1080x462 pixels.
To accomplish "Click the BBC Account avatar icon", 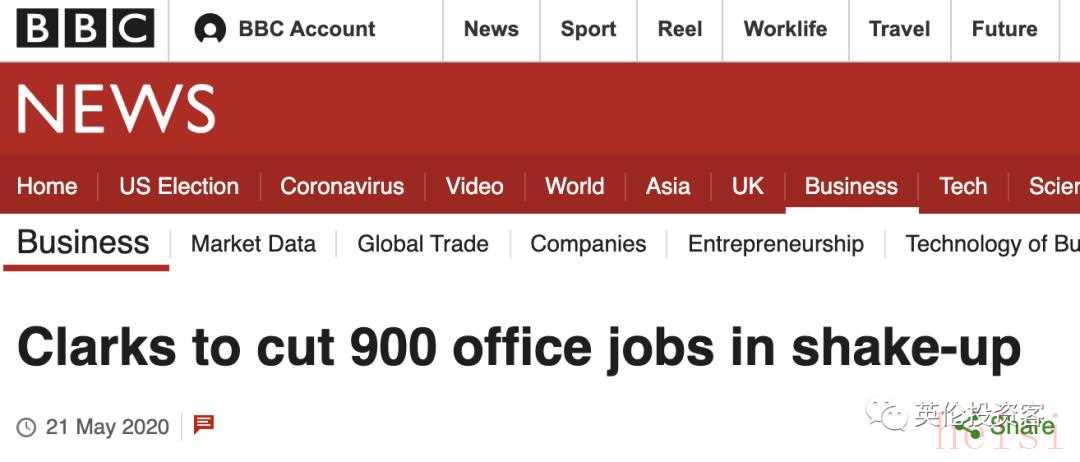I will [210, 30].
